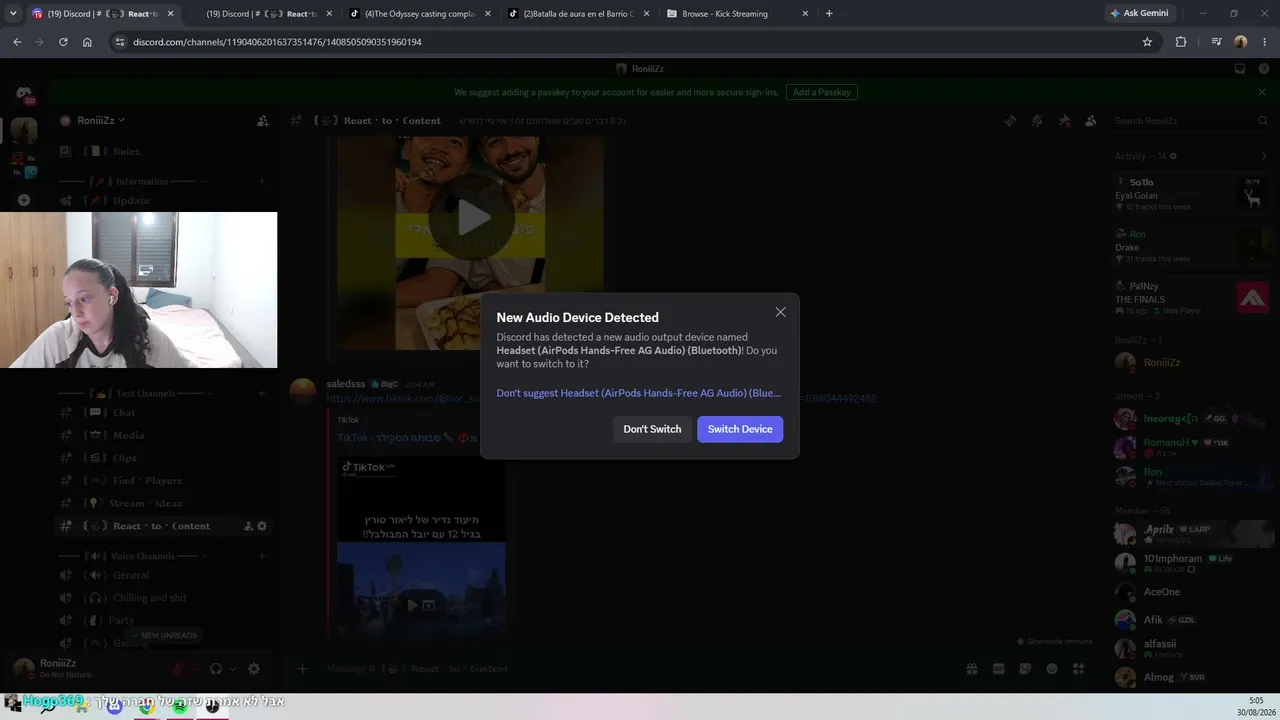
Task: Collapse the Information category
Action: 133,182
